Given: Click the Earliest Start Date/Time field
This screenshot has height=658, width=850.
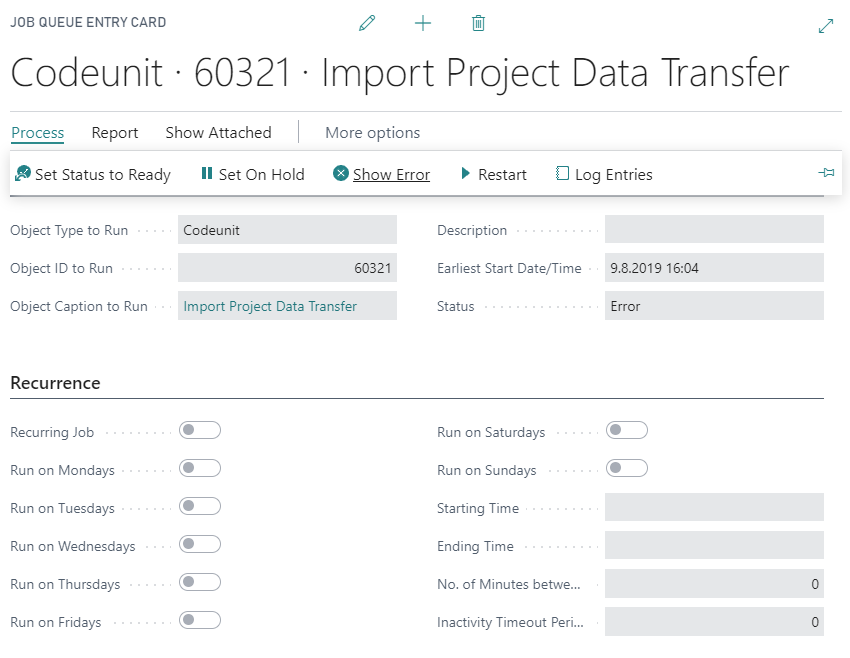Looking at the screenshot, I should [714, 268].
